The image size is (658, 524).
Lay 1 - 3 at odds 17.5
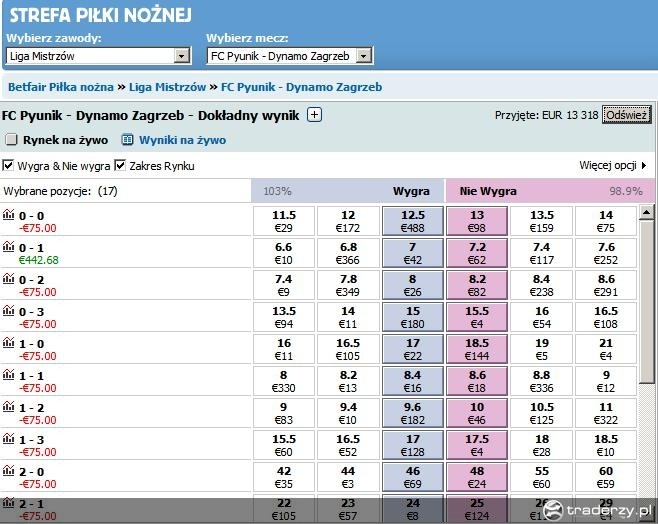point(477,445)
